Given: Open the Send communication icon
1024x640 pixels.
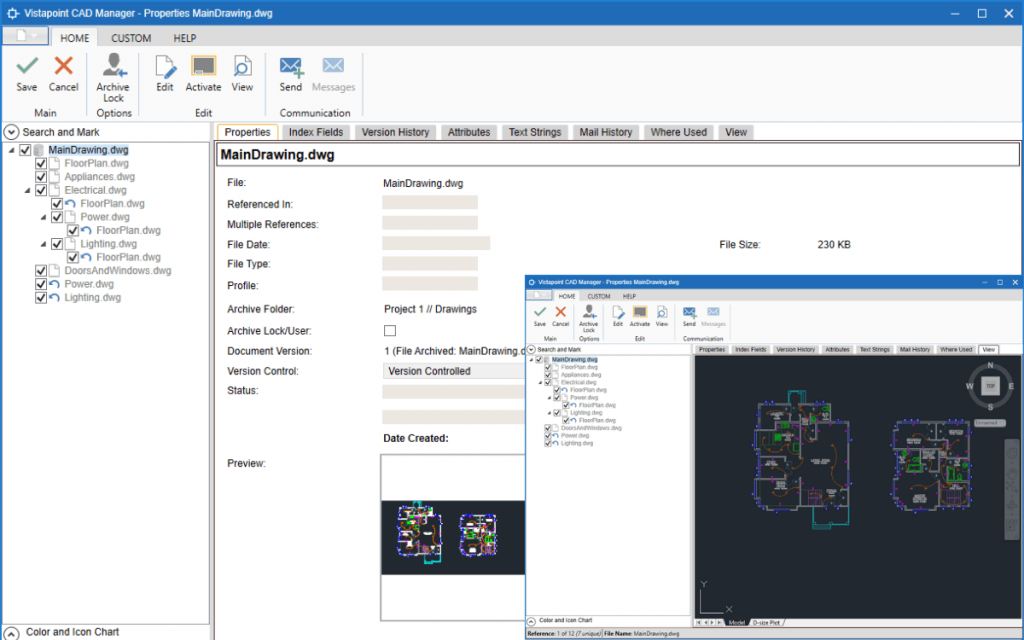Looking at the screenshot, I should click(290, 72).
